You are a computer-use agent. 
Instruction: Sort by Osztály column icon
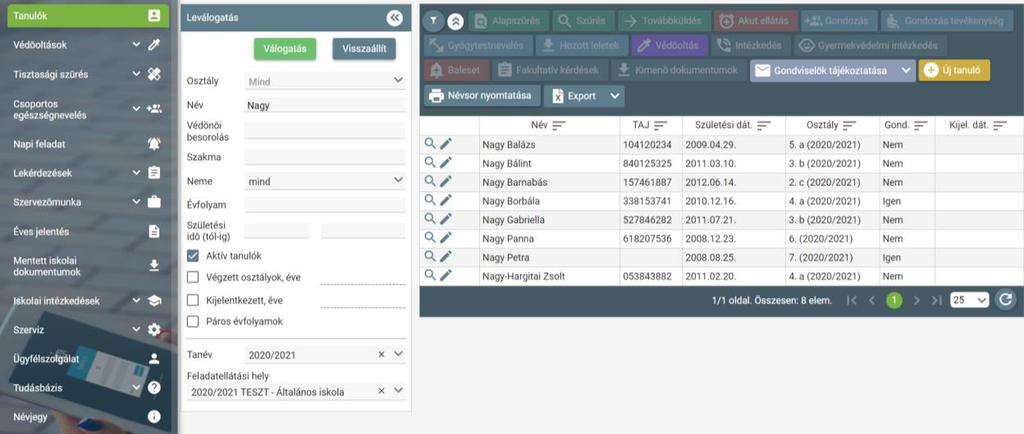point(849,125)
